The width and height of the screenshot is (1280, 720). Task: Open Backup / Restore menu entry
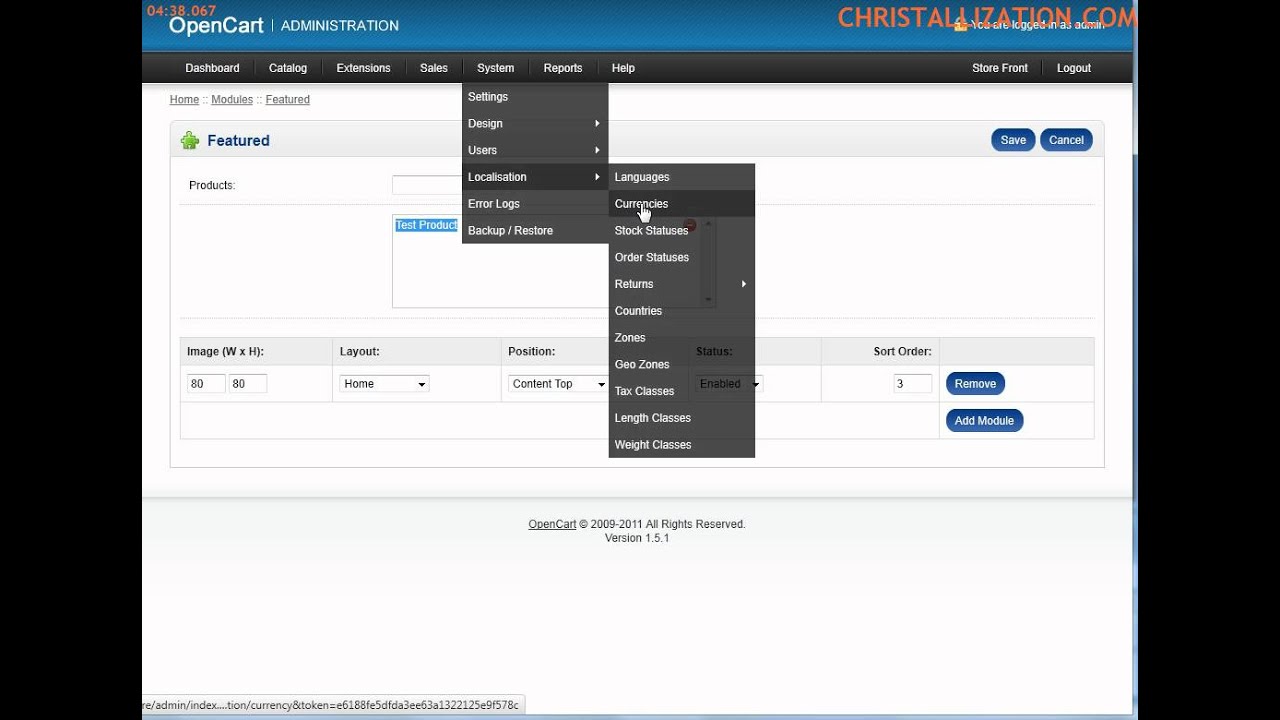535,231
